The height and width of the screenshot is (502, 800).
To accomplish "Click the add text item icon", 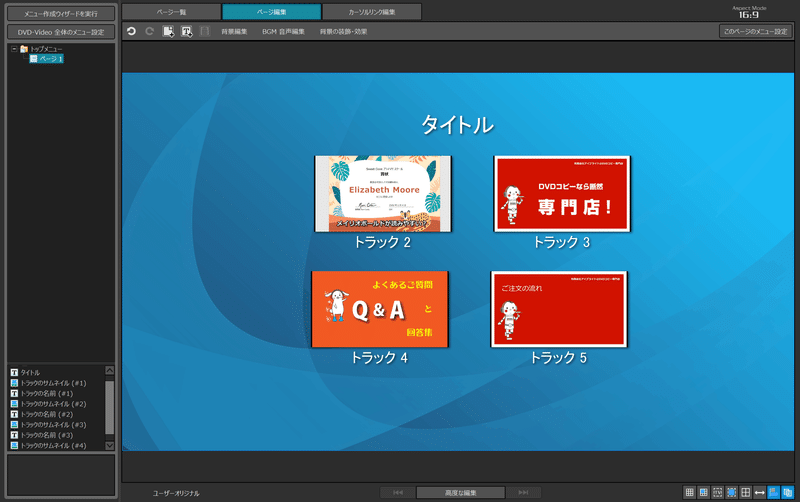I will point(187,31).
